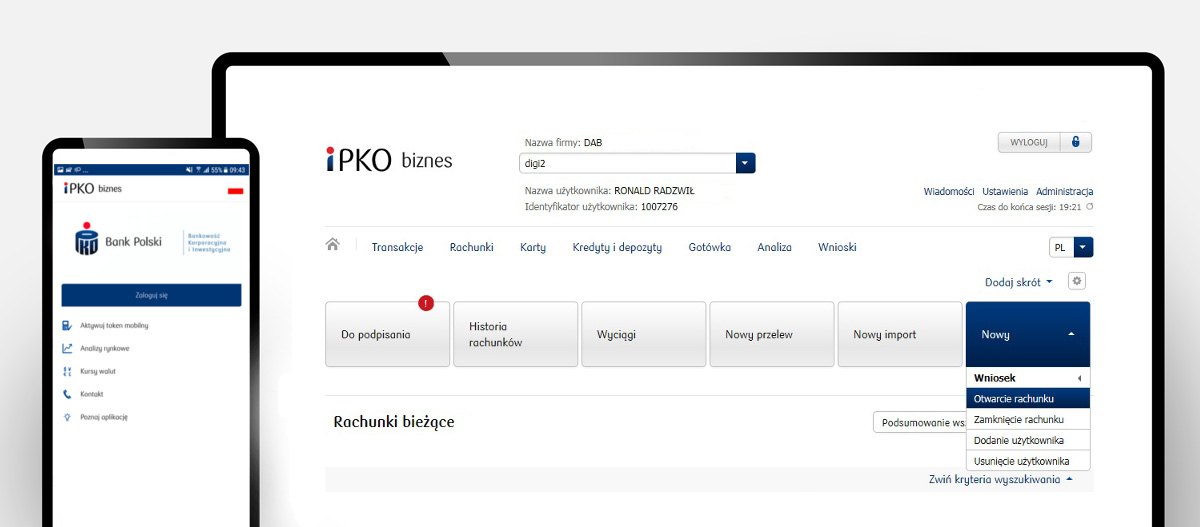Tap the market analysis chart icon on the phone

point(67,348)
